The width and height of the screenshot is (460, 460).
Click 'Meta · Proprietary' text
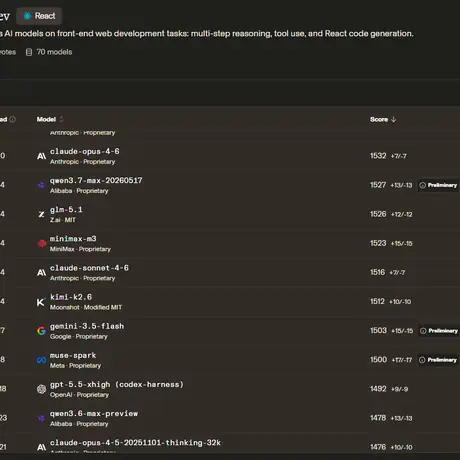tap(75, 366)
